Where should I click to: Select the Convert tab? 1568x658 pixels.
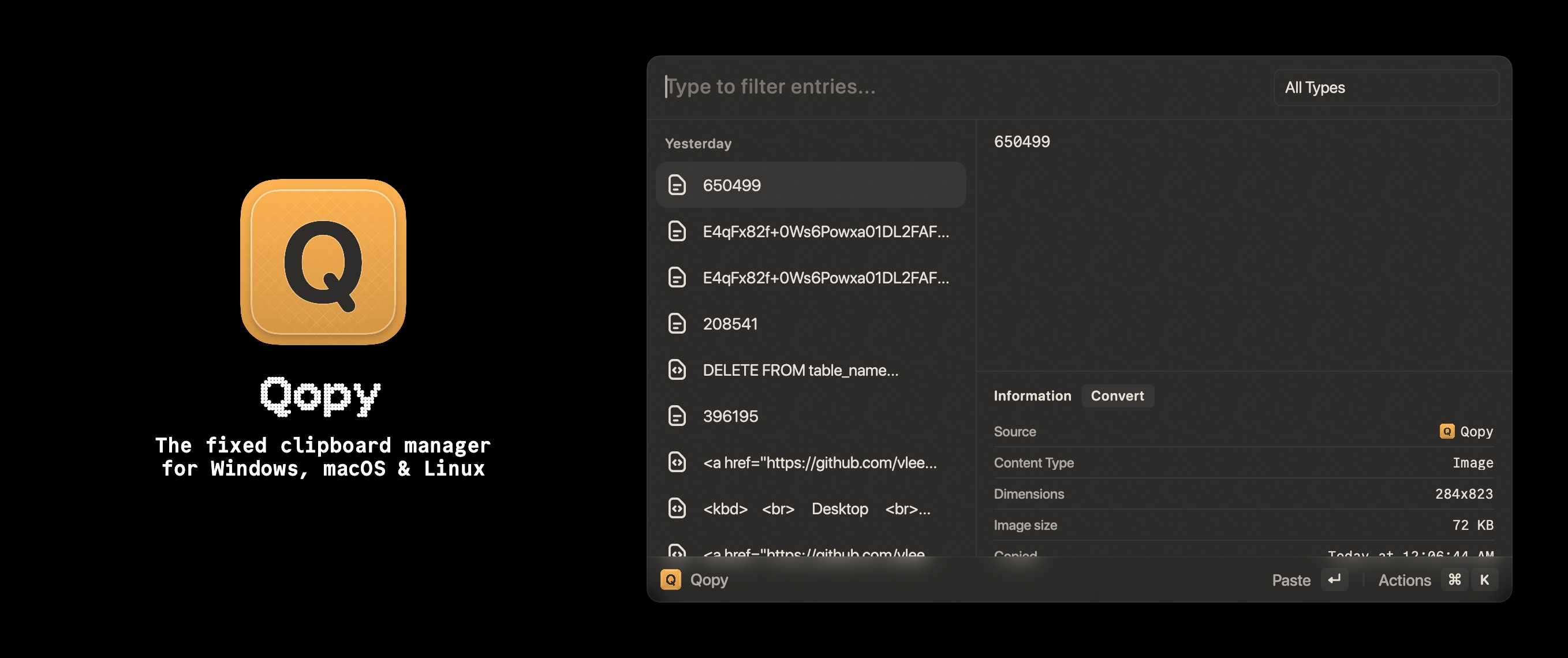[x=1117, y=395]
